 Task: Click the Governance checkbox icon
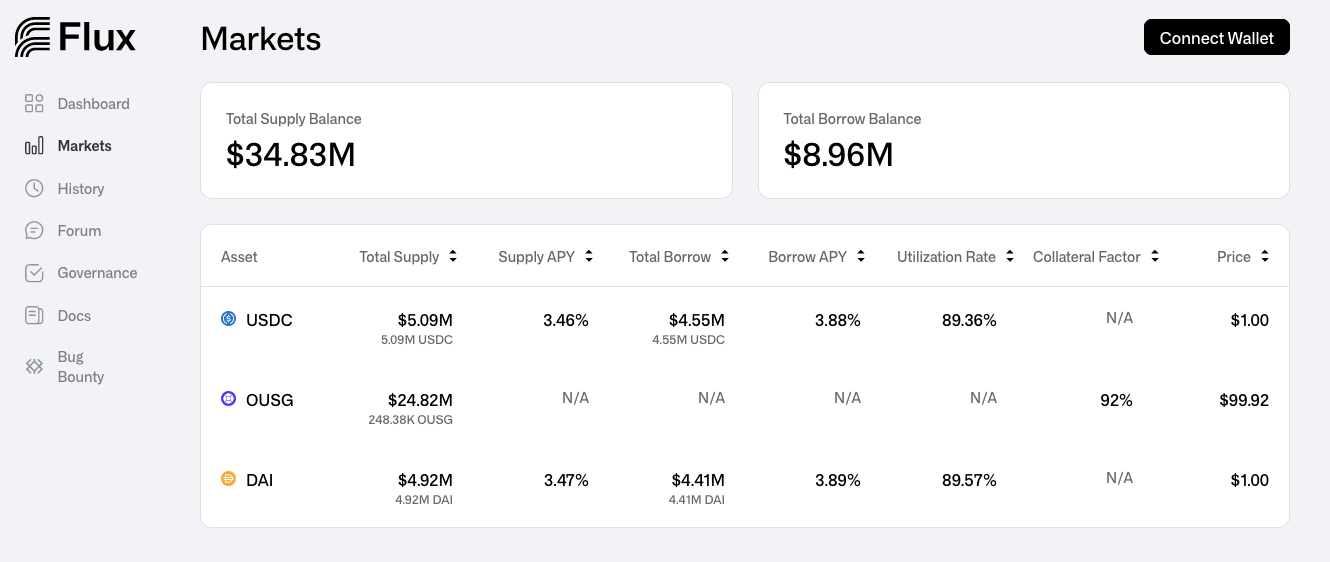[34, 272]
